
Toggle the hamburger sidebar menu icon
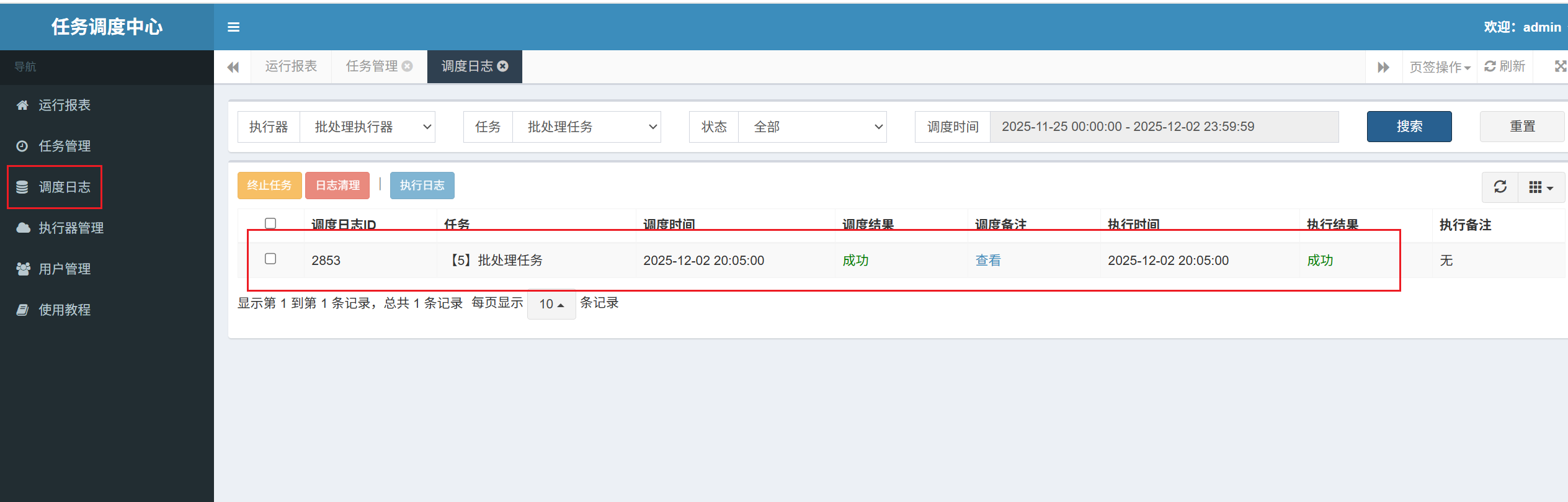(233, 27)
